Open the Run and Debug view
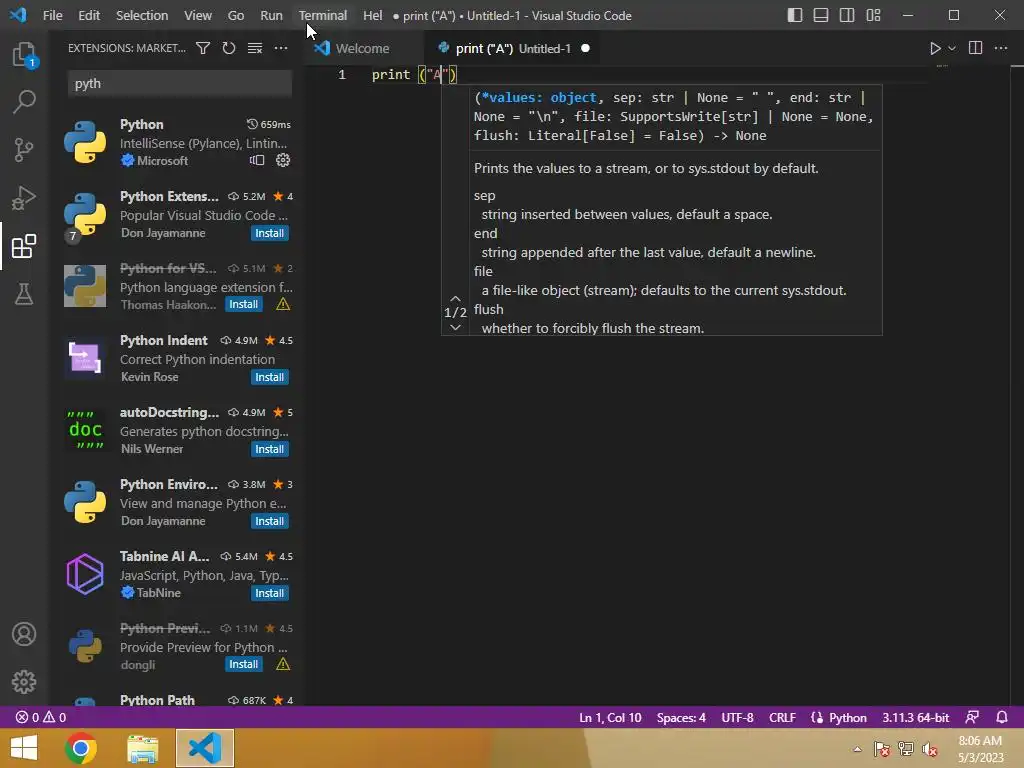 click(x=24, y=198)
